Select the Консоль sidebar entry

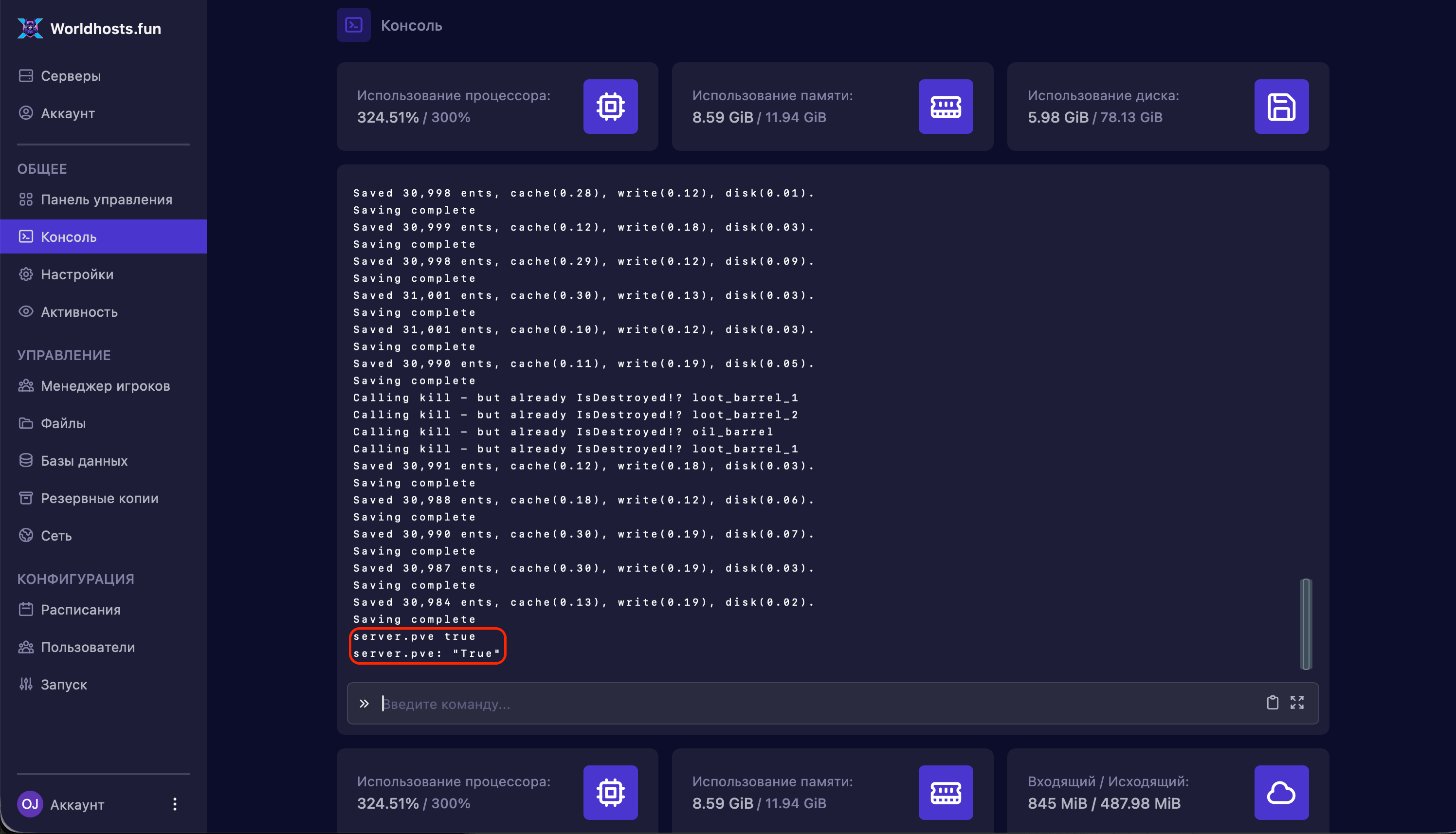(x=103, y=236)
